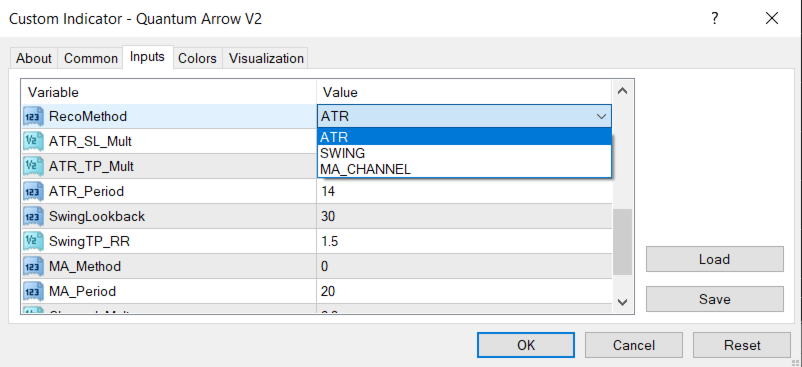Image resolution: width=802 pixels, height=367 pixels.
Task: Select the SwingLookback variable name
Action: click(x=97, y=217)
